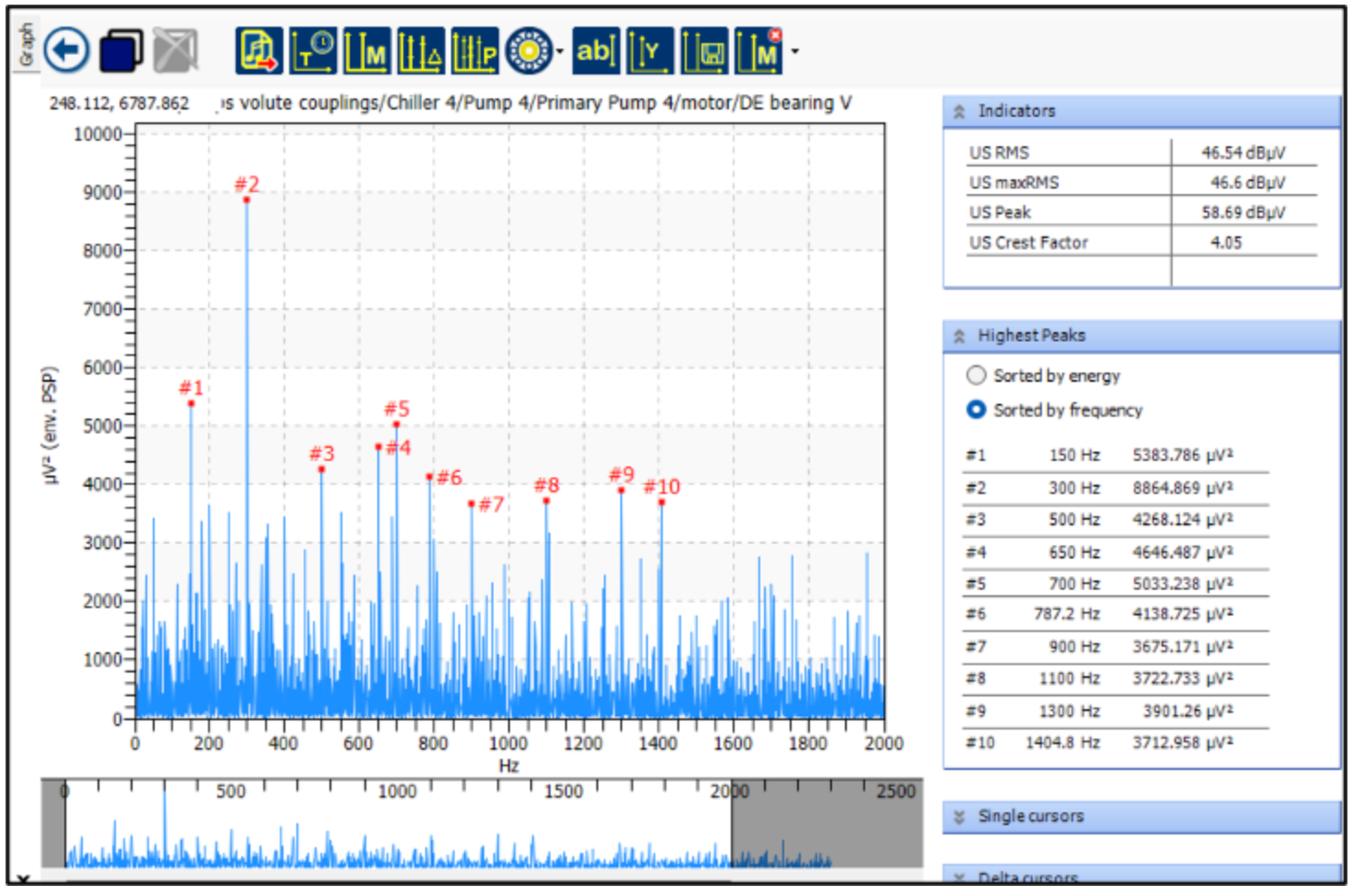Open the vertical Graph tab
This screenshot has height=896, width=1353.
pos(27,44)
